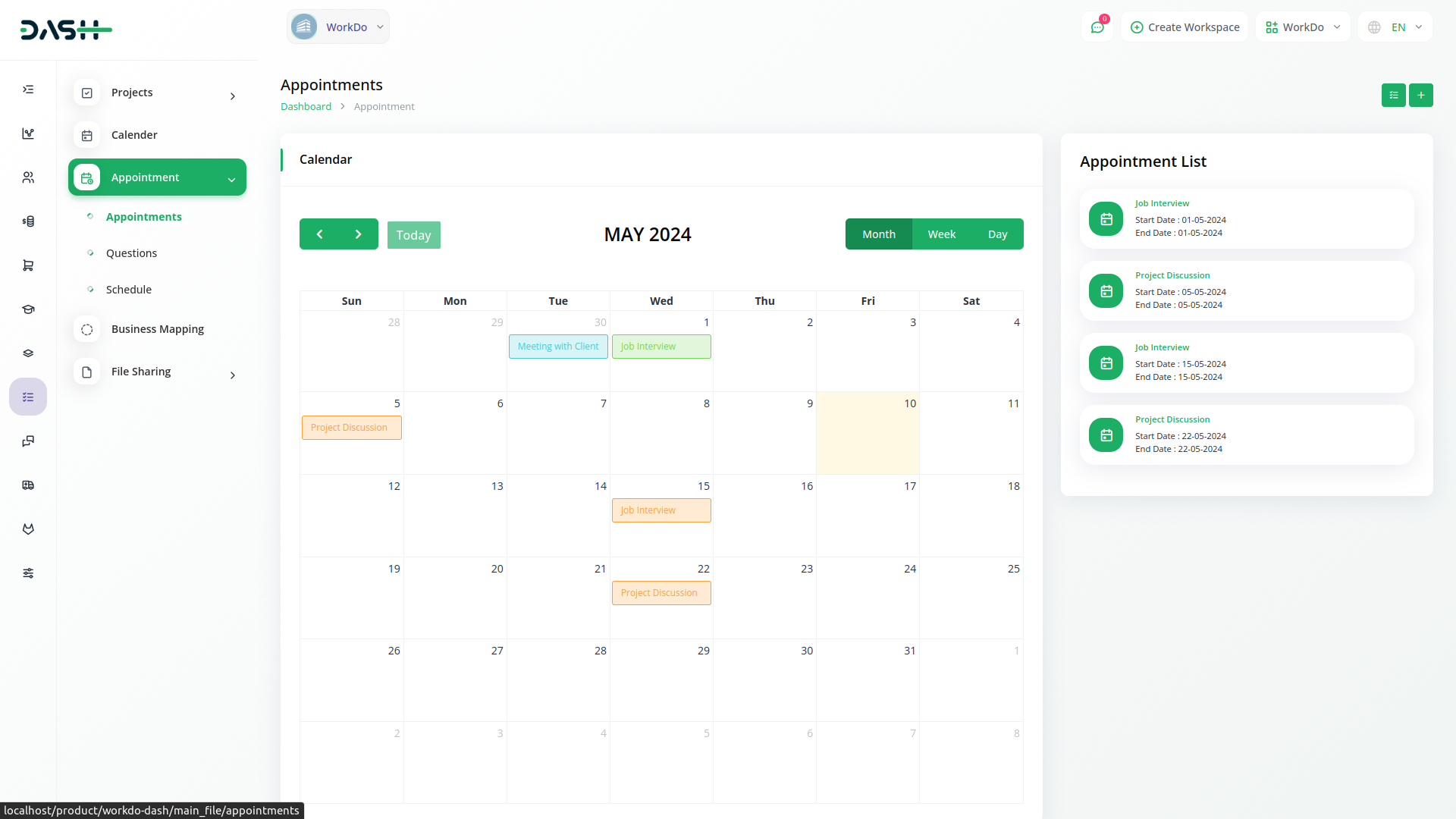Viewport: 1456px width, 819px height.
Task: Click the users icon in left rail
Action: [x=28, y=177]
